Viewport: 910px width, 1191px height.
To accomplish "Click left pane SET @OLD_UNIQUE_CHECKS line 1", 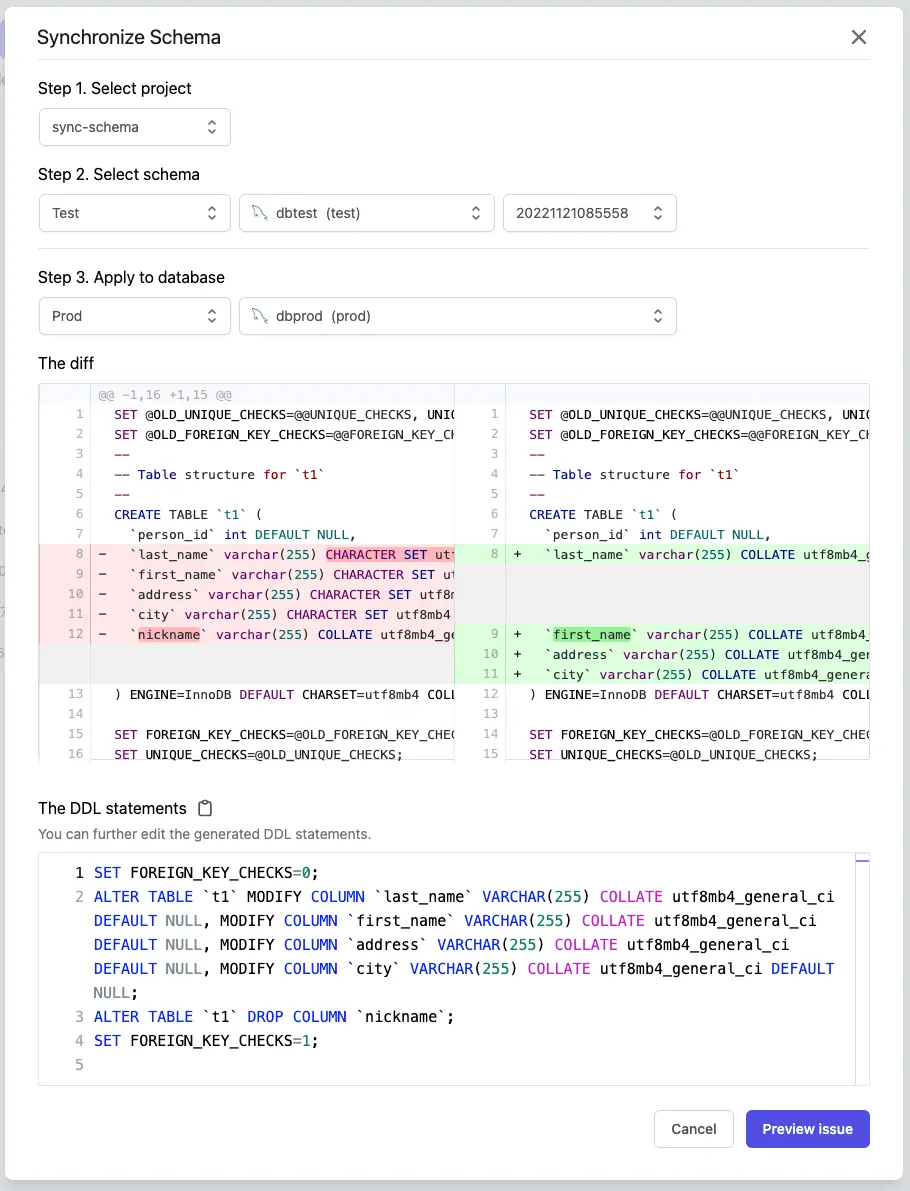I will pyautogui.click(x=284, y=415).
